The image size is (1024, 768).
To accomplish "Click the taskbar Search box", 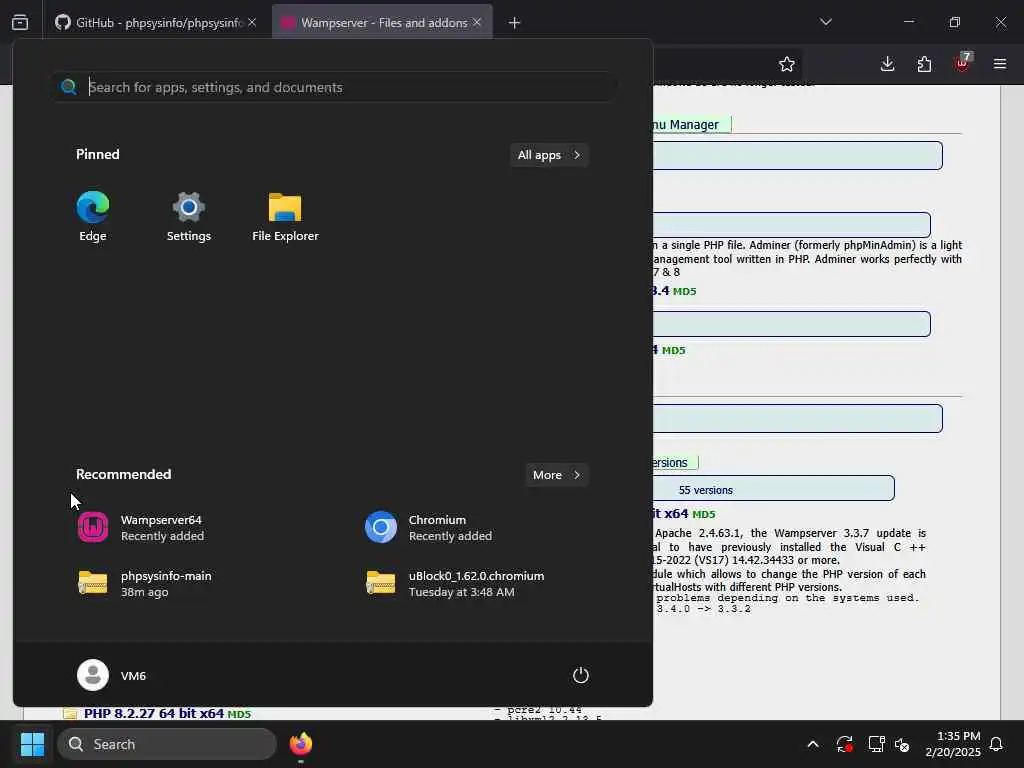I will click(167, 744).
